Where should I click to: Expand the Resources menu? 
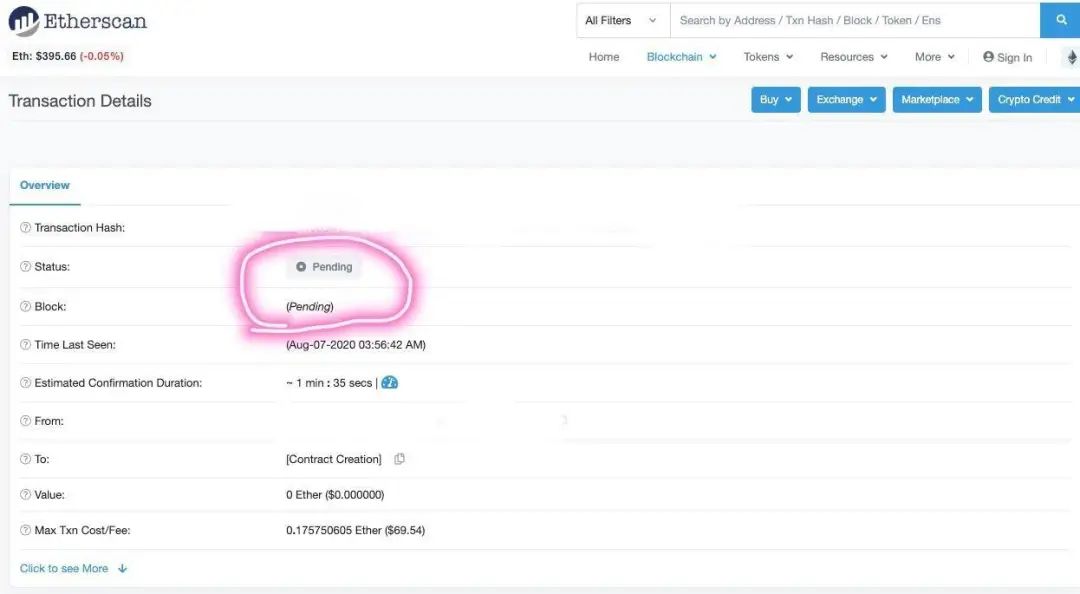853,57
